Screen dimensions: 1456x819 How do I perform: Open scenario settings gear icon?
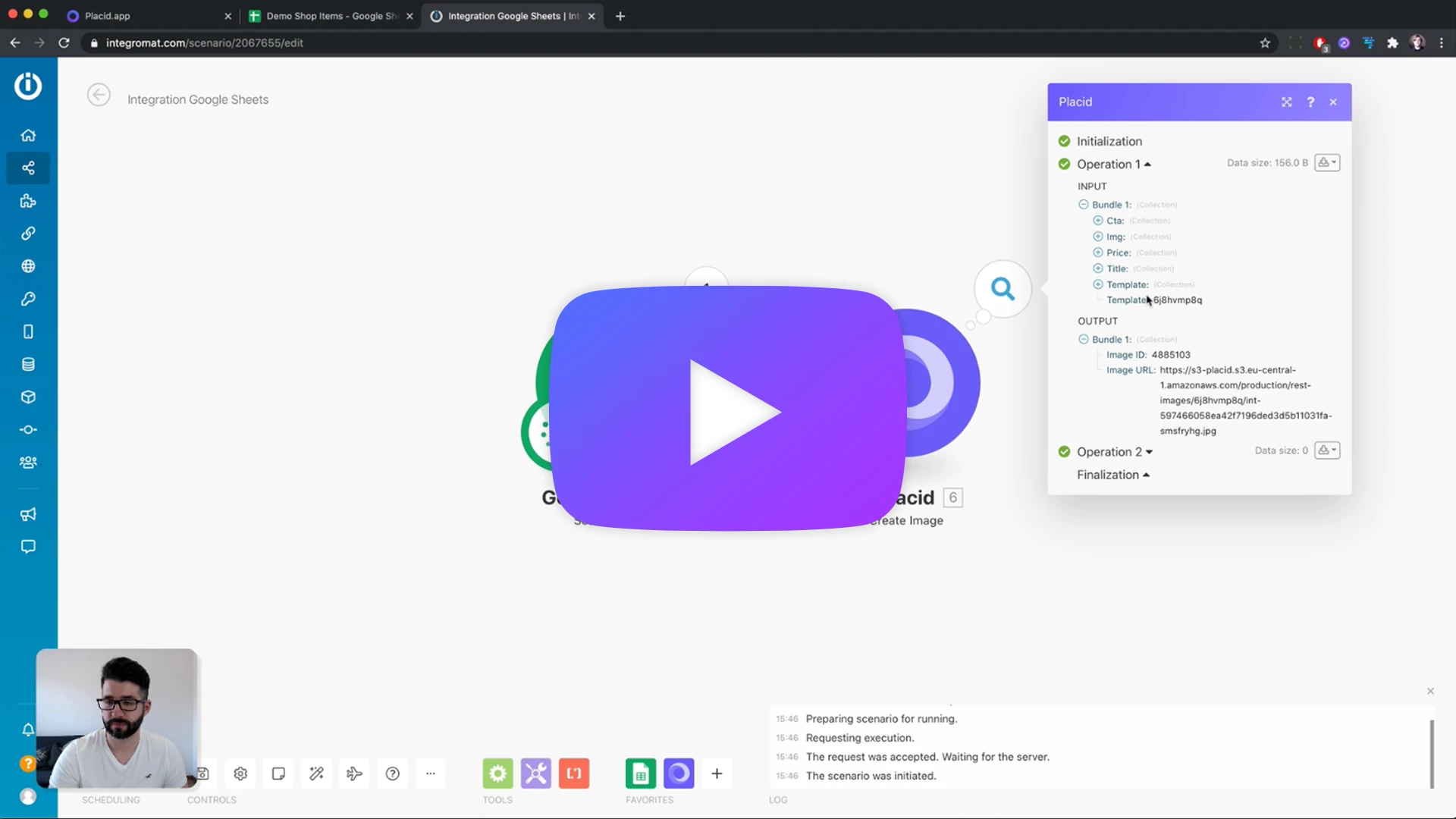(x=240, y=773)
